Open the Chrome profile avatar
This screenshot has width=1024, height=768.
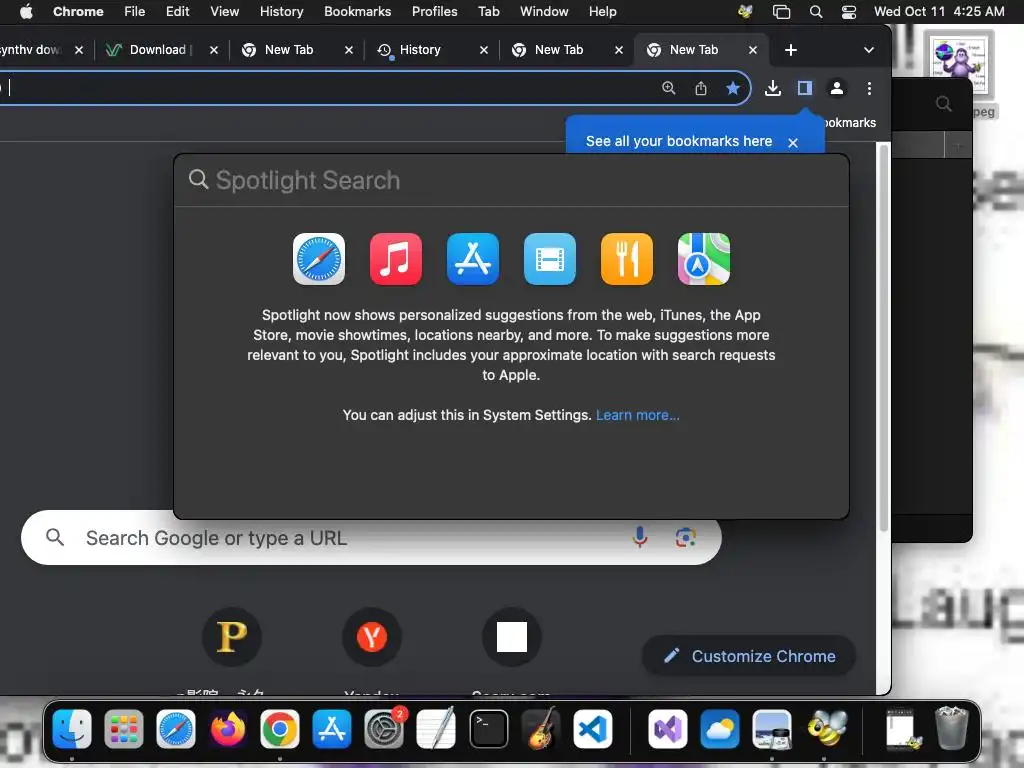[x=837, y=88]
